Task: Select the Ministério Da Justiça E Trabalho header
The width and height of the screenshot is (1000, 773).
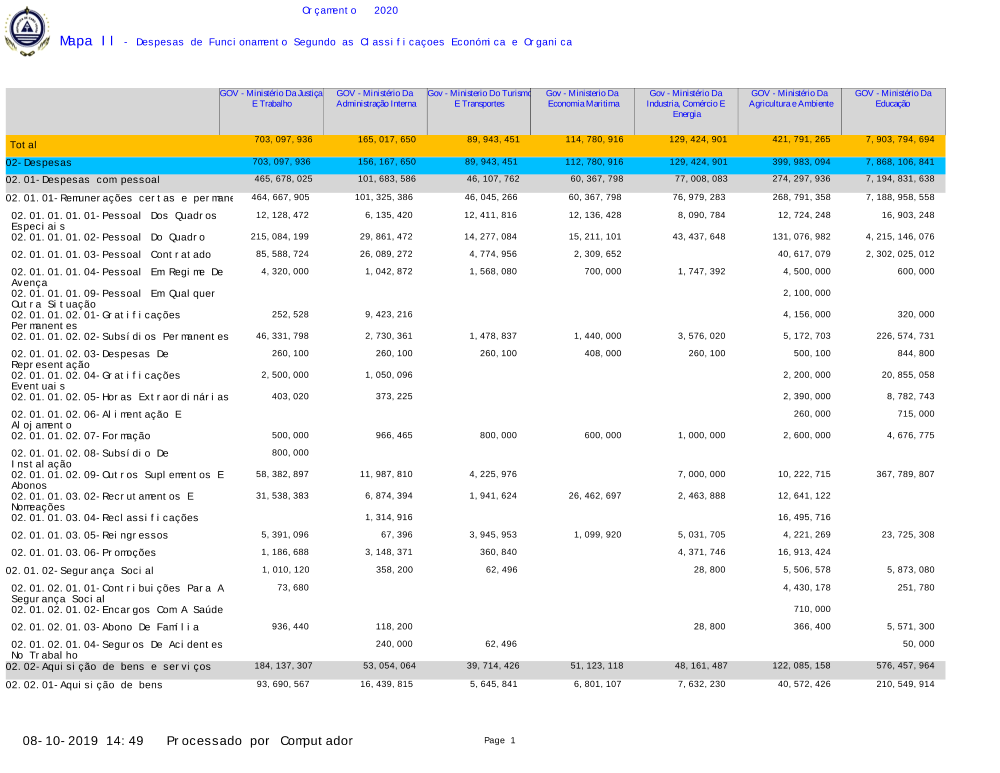Action: (272, 98)
